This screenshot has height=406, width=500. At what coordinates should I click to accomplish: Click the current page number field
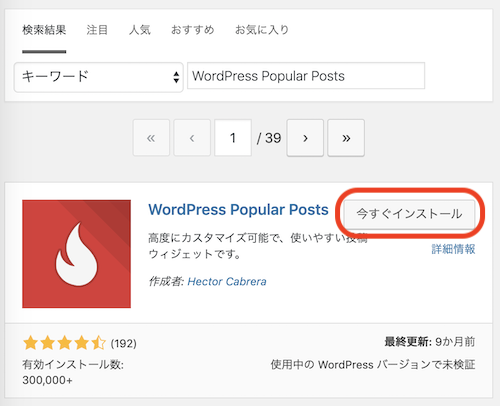point(233,138)
